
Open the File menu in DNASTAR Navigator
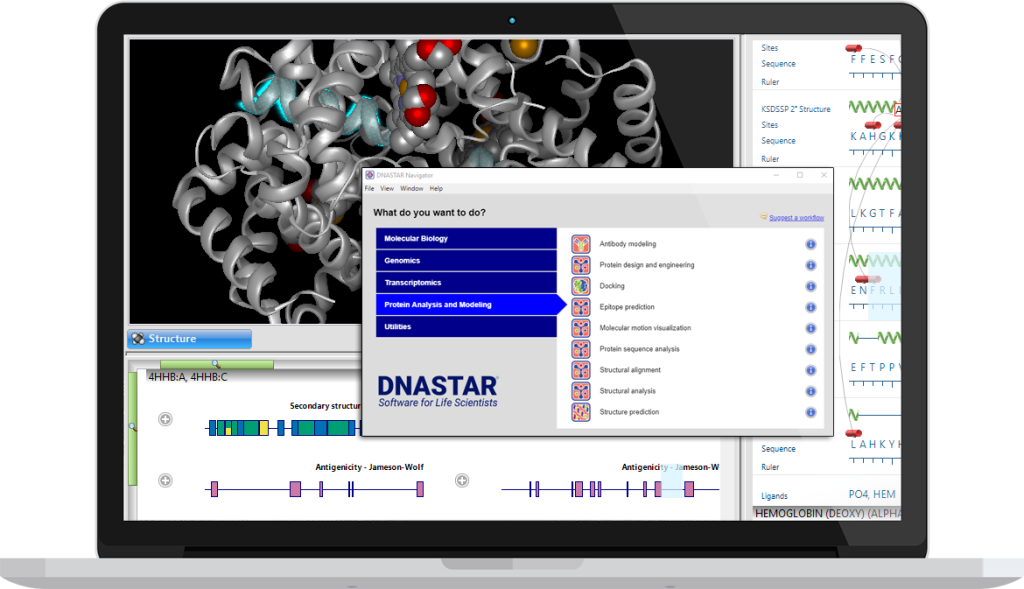(370, 189)
